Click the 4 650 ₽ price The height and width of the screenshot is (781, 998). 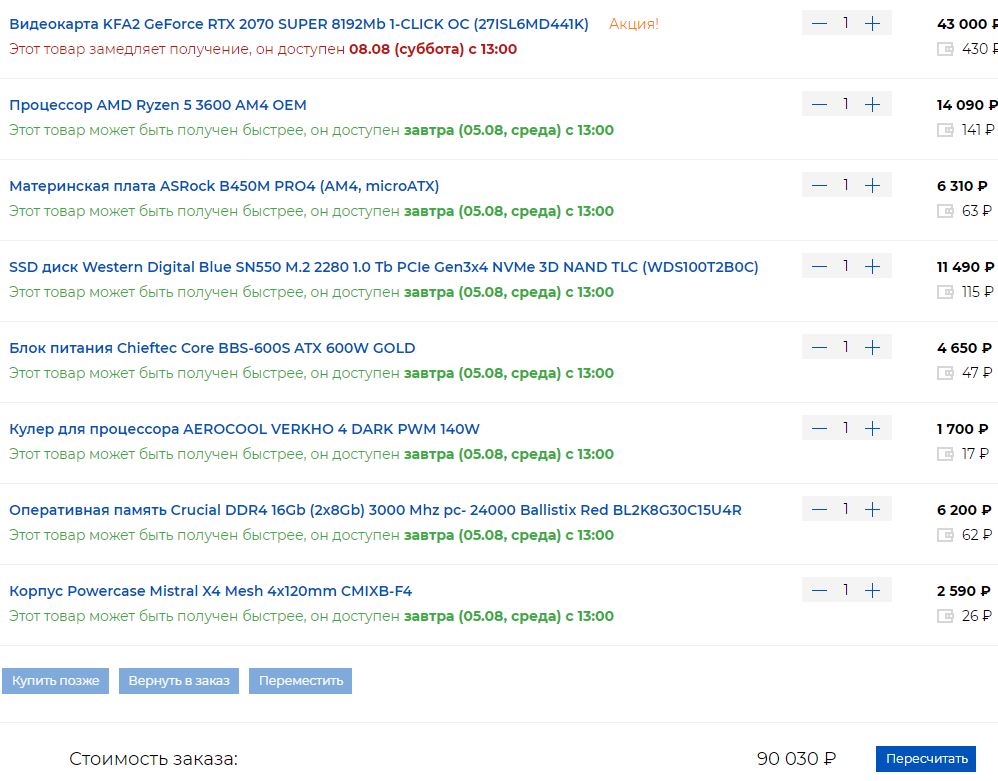[x=964, y=348]
